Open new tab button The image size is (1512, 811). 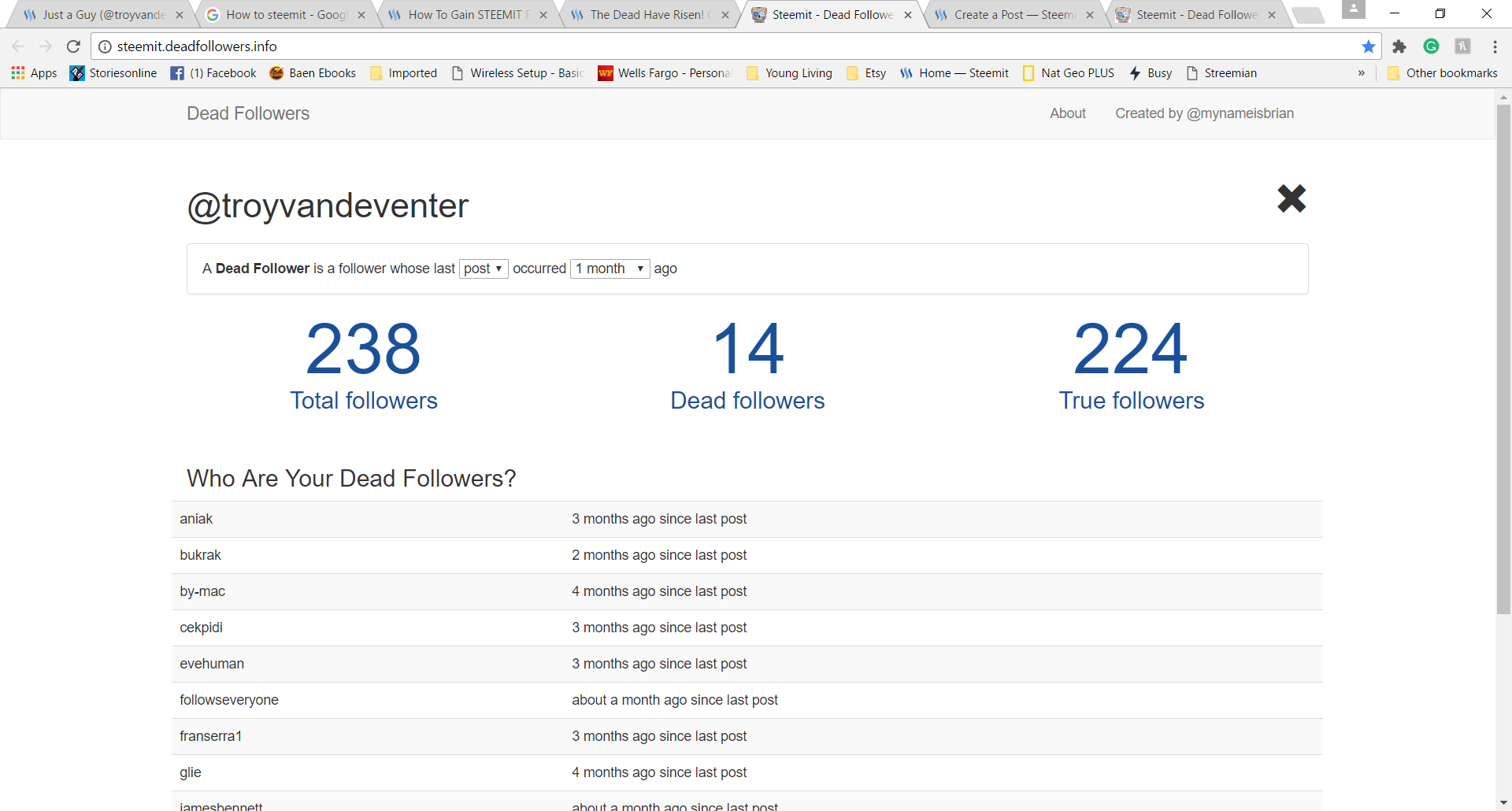coord(1308,15)
